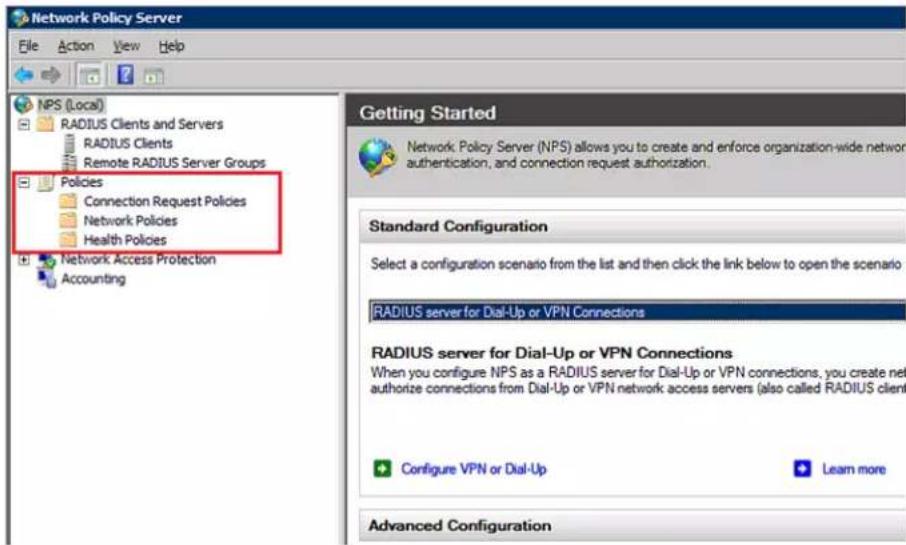The width and height of the screenshot is (906, 545).
Task: Click the Connection Request Policies folder icon
Action: coord(68,201)
